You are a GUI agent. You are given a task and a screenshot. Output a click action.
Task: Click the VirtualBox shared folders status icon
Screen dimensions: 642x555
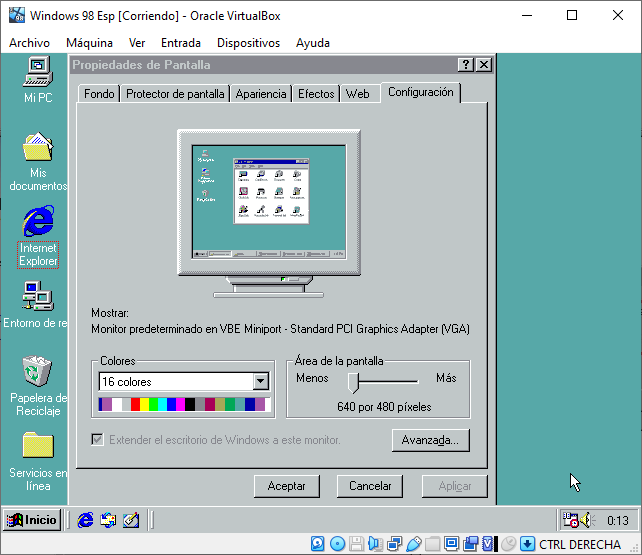pyautogui.click(x=433, y=544)
